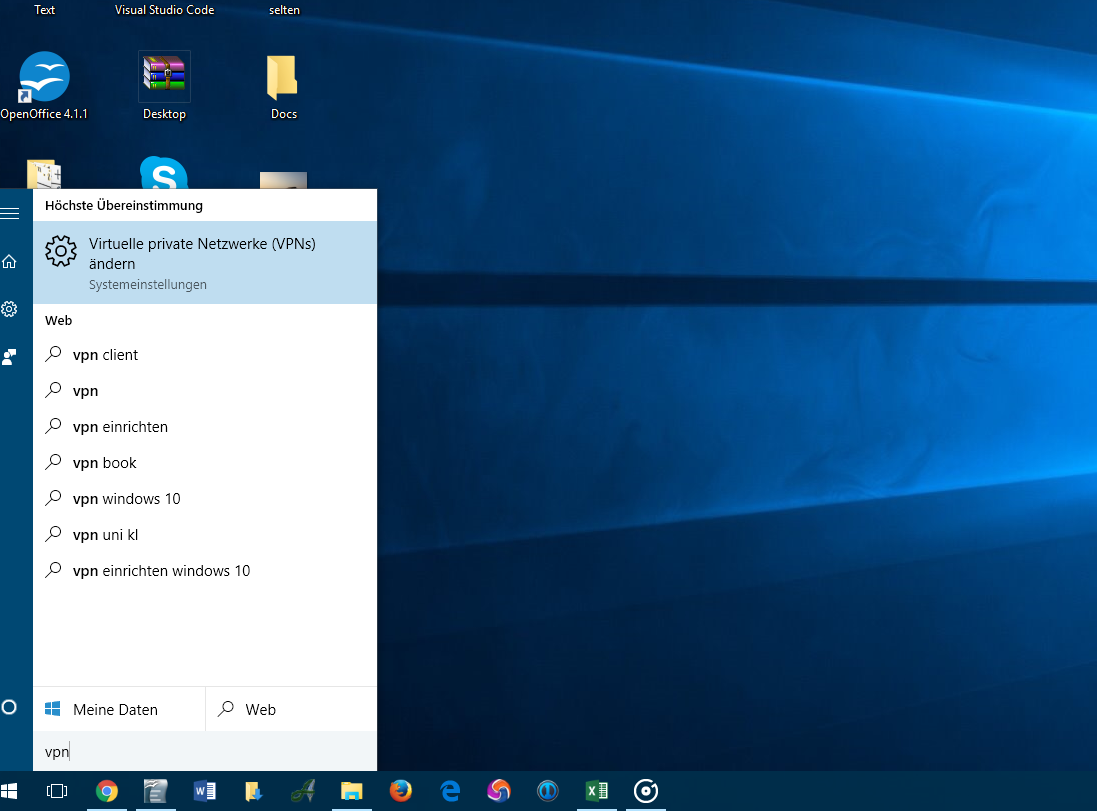Screen dimensions: 1097x811
Task: Choose the 'vpn einrichten' suggestion
Action: (205, 427)
